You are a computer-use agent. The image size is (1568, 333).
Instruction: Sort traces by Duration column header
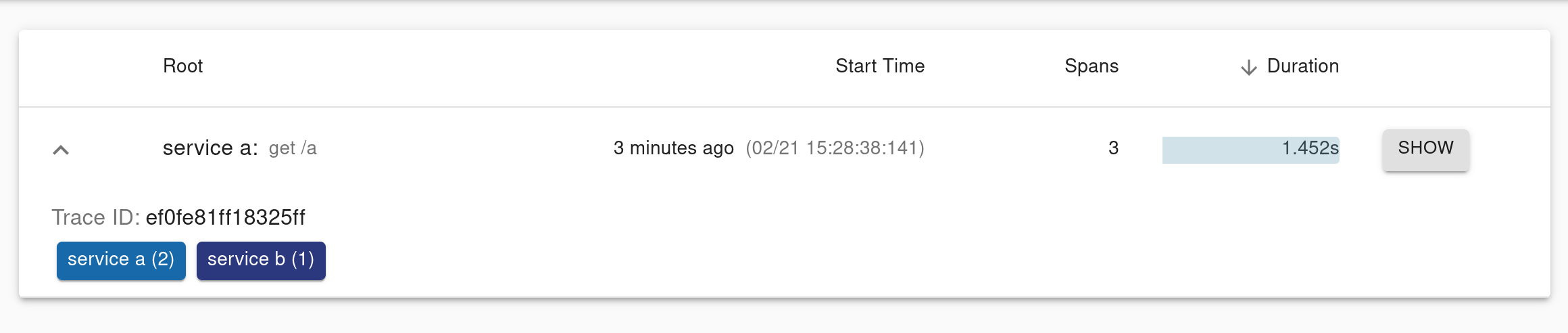(x=1302, y=66)
